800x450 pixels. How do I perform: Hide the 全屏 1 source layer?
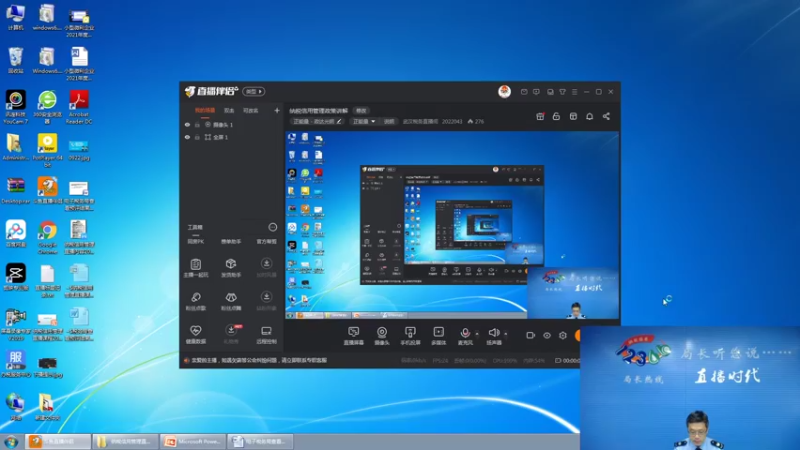pyautogui.click(x=187, y=137)
